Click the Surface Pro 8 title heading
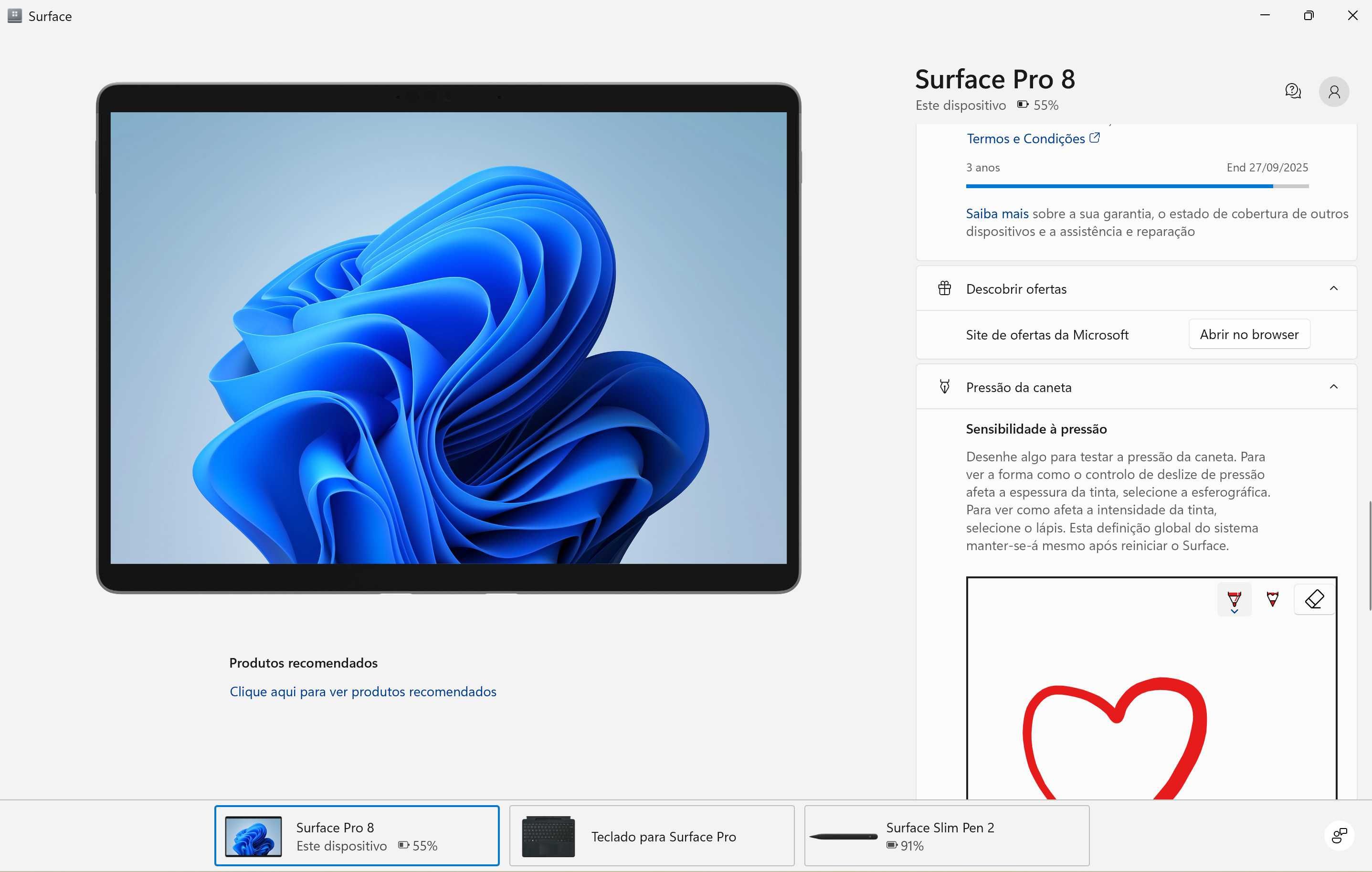 click(995, 79)
